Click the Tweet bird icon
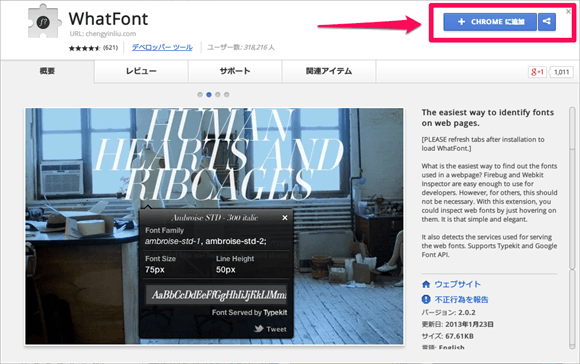Image resolution: width=580 pixels, height=364 pixels. pos(259,328)
